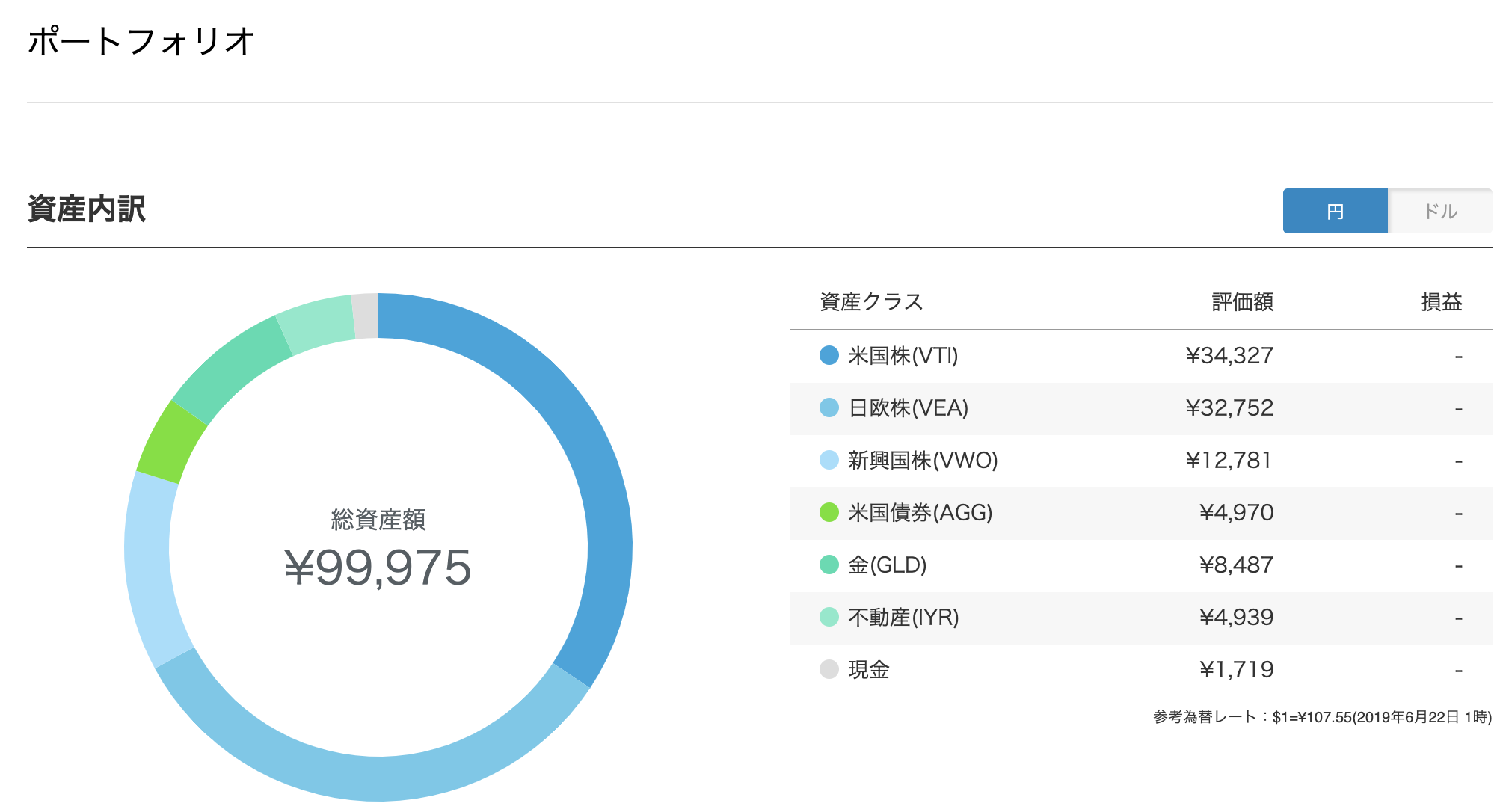Click the bright green AGG donut segment
Screen dimensions: 1503x812
pos(171,443)
